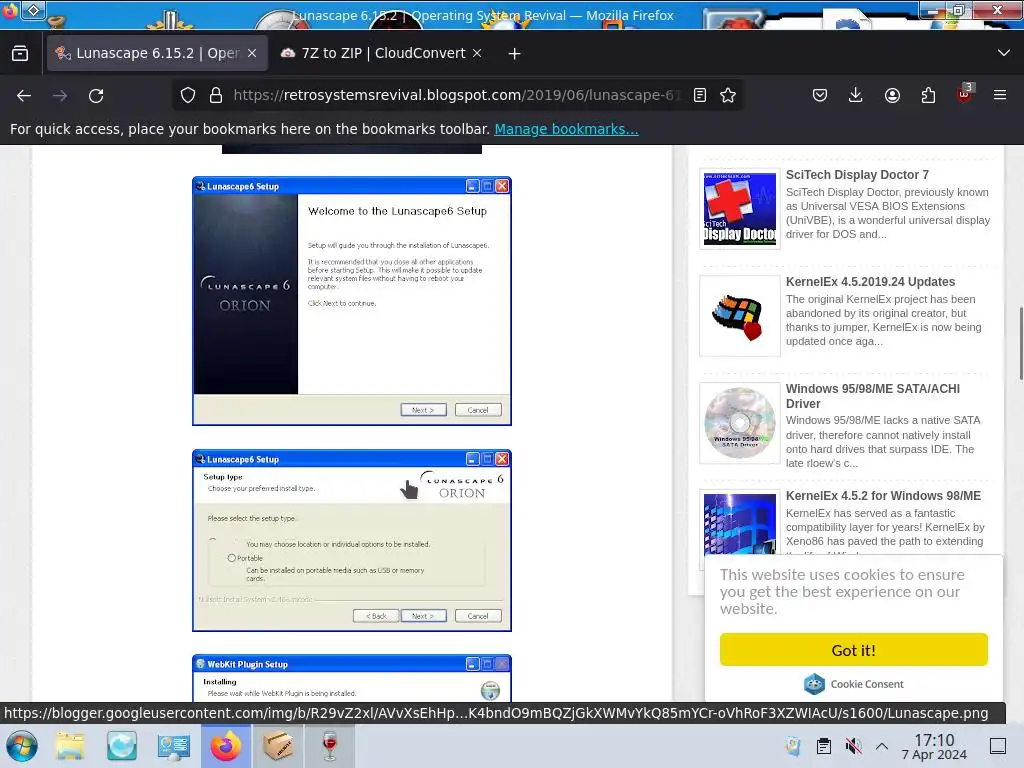1024x768 pixels.
Task: Open the WebKit Plugin Setup screenshot
Action: 352,678
